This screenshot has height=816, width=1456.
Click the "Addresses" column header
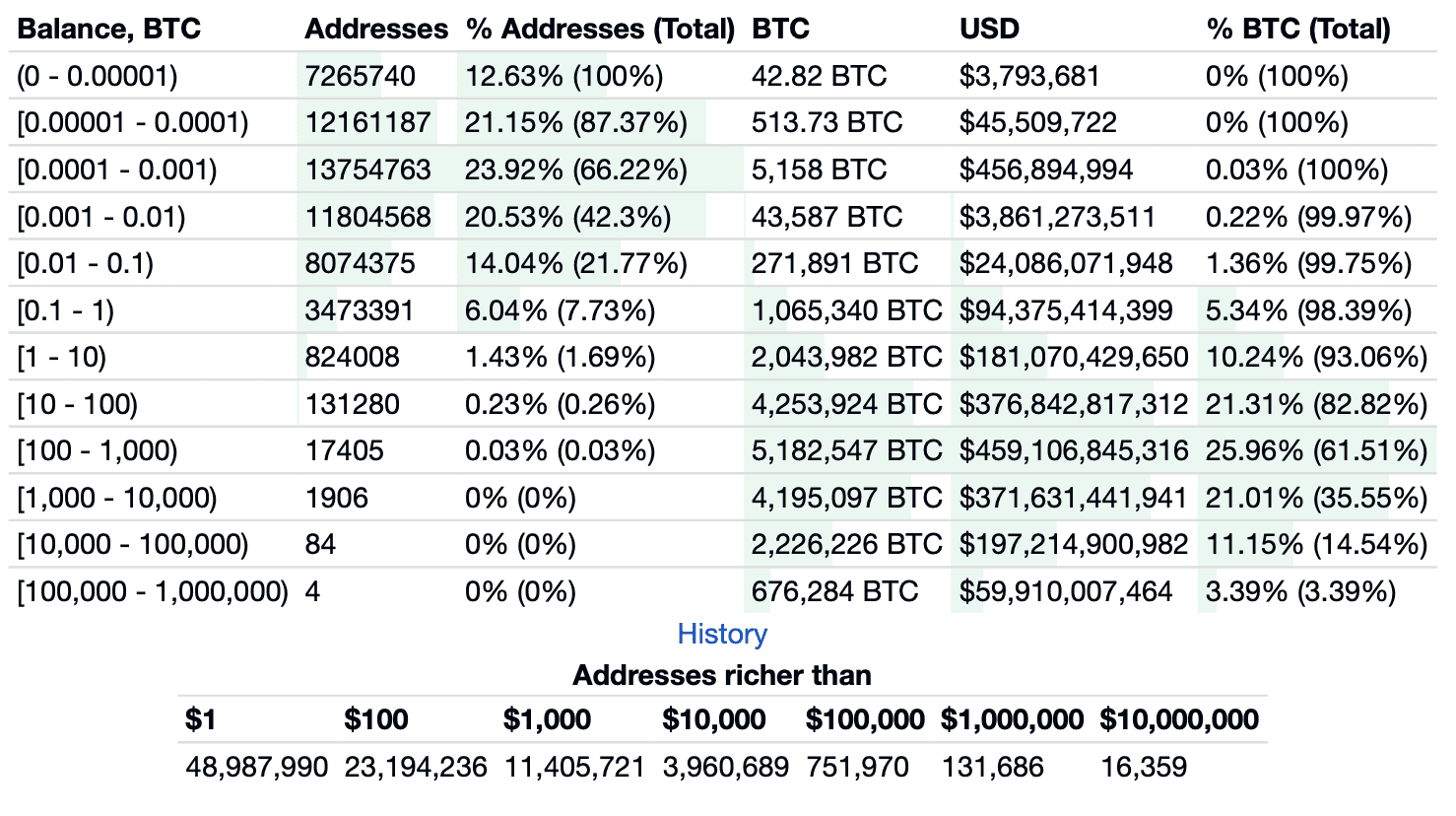pyautogui.click(x=376, y=29)
